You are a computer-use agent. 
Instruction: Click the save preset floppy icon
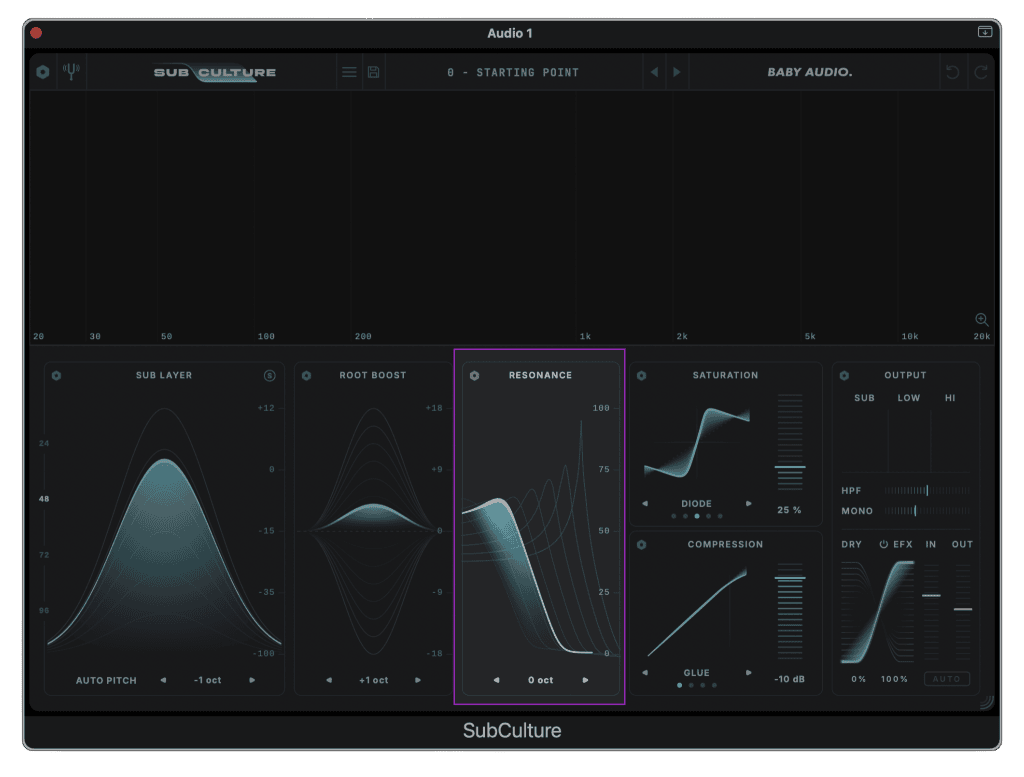[x=374, y=72]
